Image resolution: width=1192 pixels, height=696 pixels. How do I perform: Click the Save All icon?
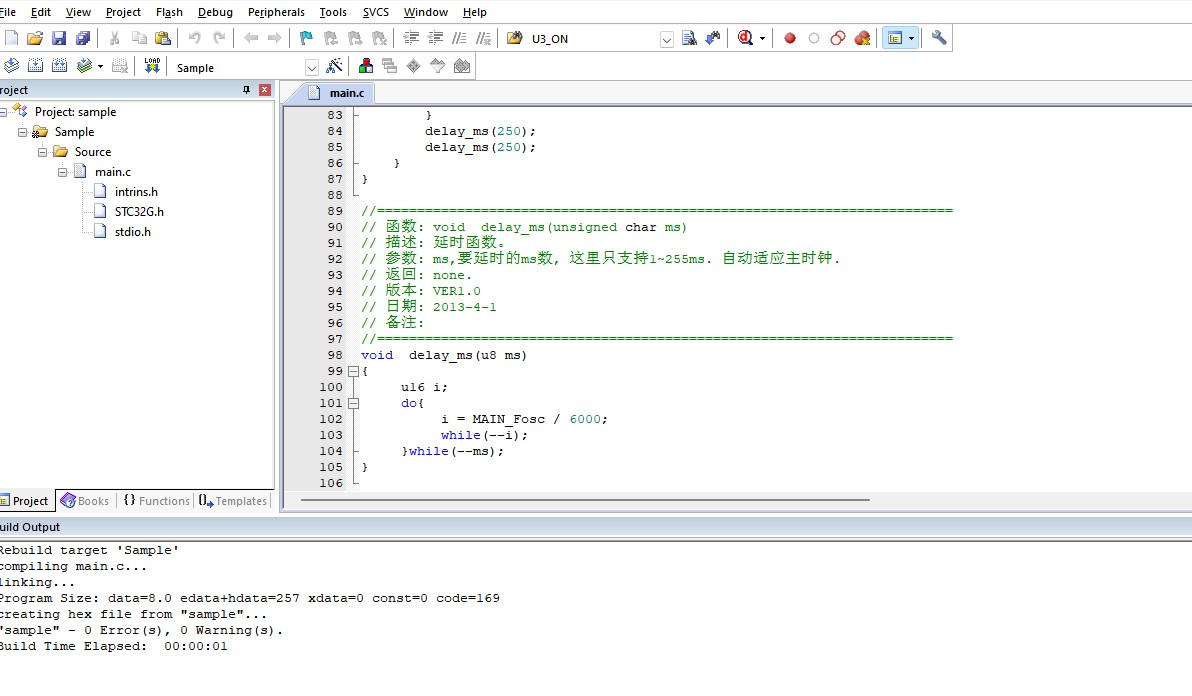pyautogui.click(x=83, y=38)
